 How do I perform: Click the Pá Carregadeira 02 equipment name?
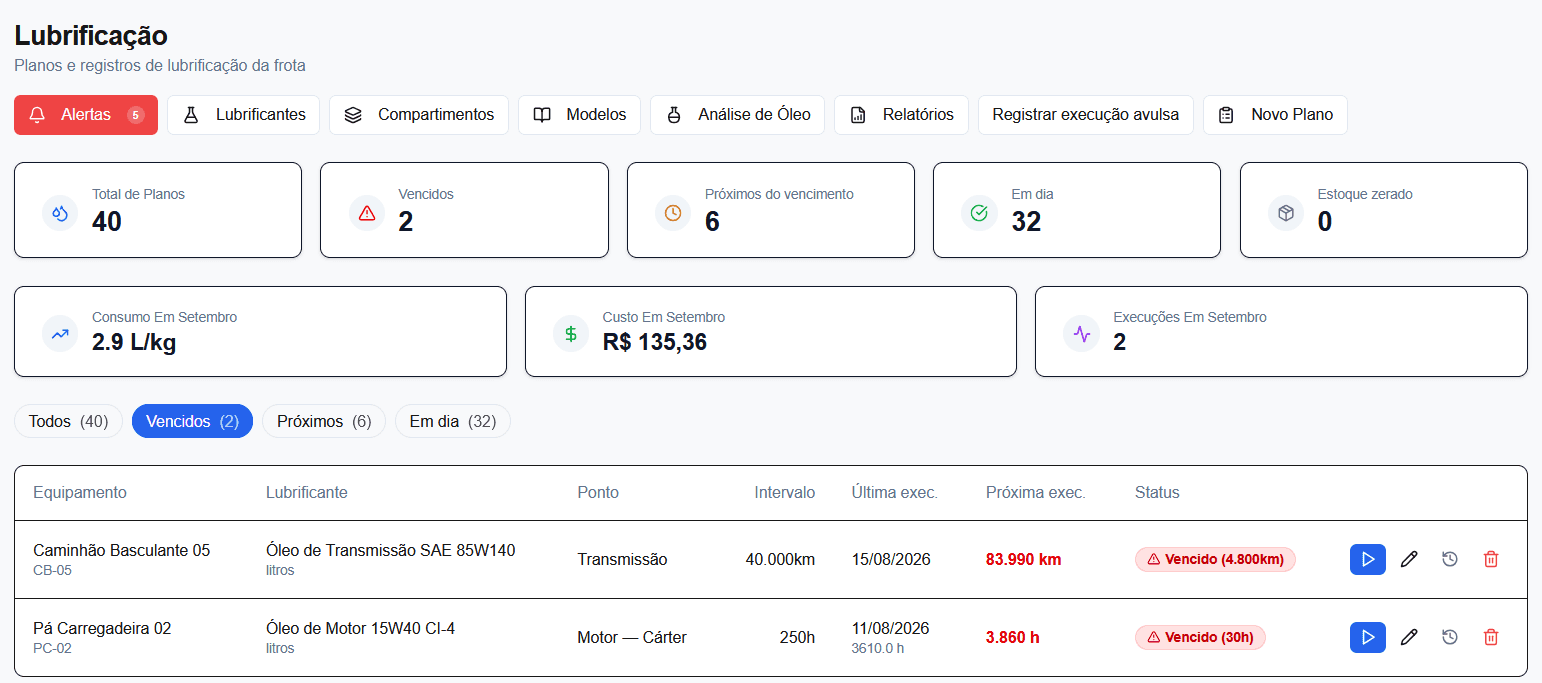[102, 628]
